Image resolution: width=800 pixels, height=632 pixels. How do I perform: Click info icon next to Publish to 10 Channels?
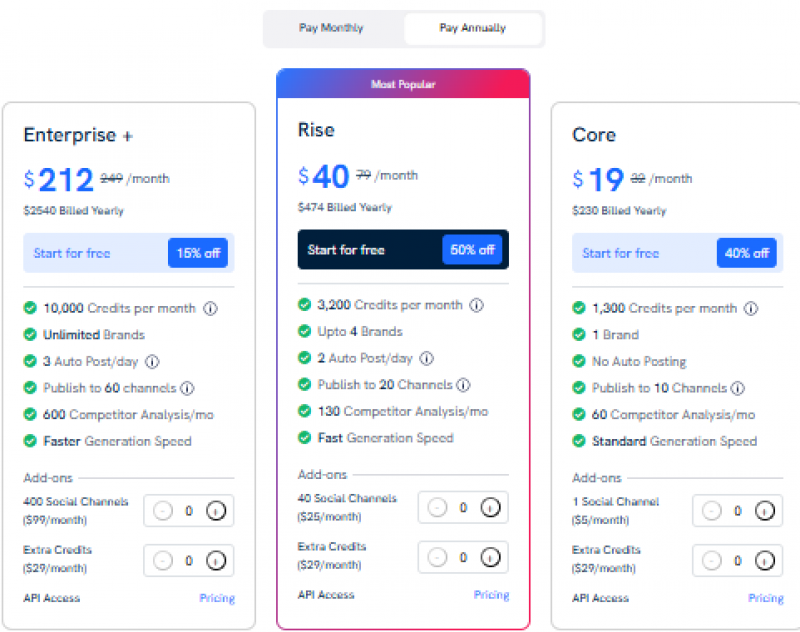[738, 388]
